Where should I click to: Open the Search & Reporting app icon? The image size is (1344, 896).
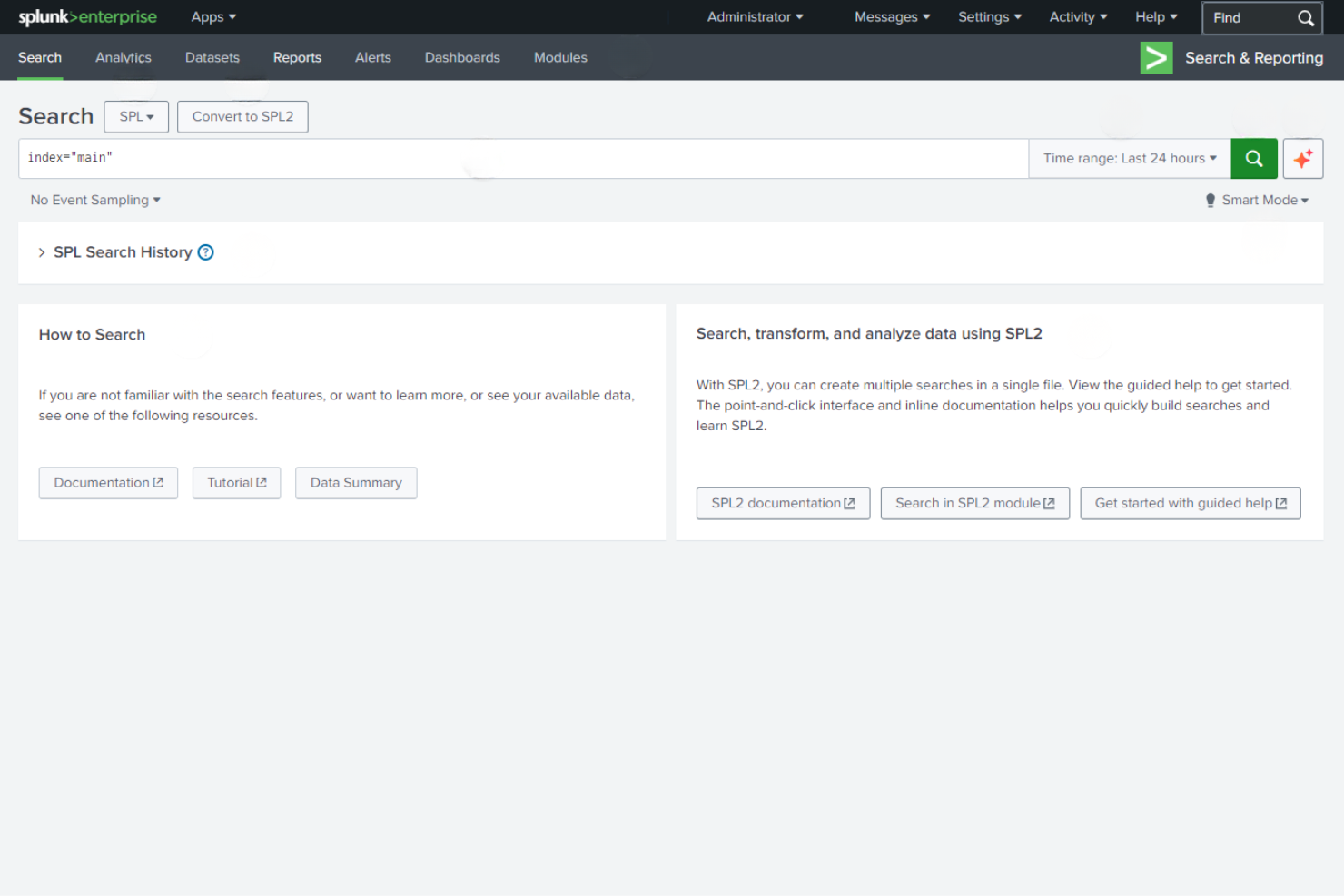click(x=1155, y=57)
